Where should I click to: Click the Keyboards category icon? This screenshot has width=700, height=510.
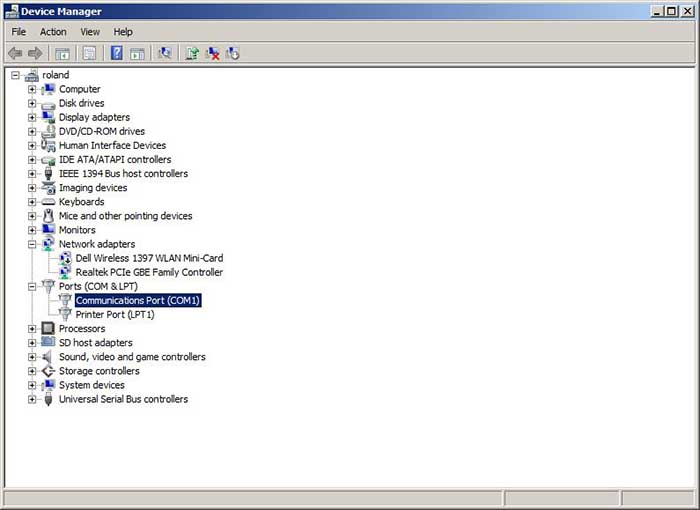(x=48, y=202)
